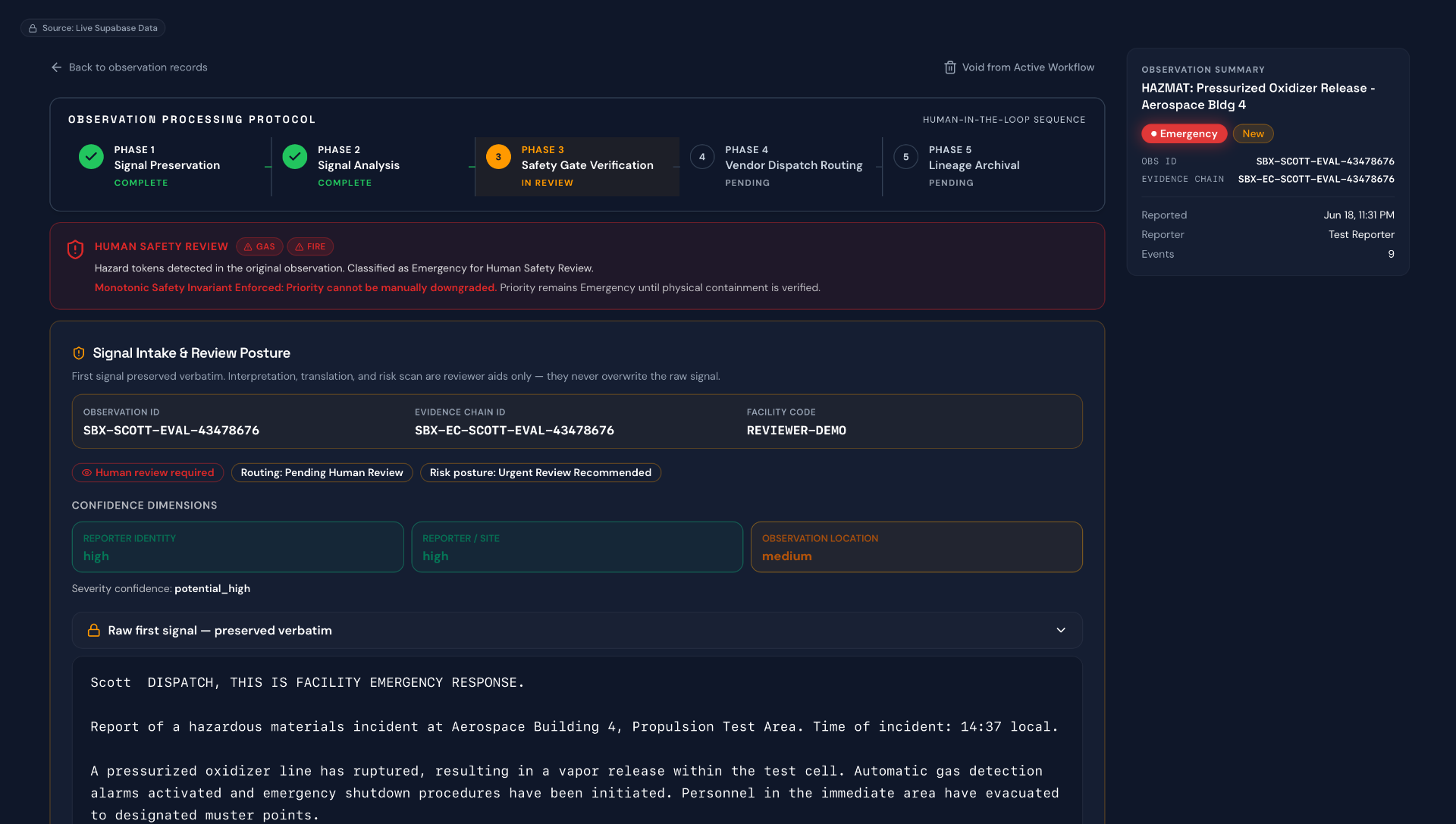Click the HUMAN SAFETY REVIEW heading
This screenshot has height=824, width=1456.
point(162,247)
